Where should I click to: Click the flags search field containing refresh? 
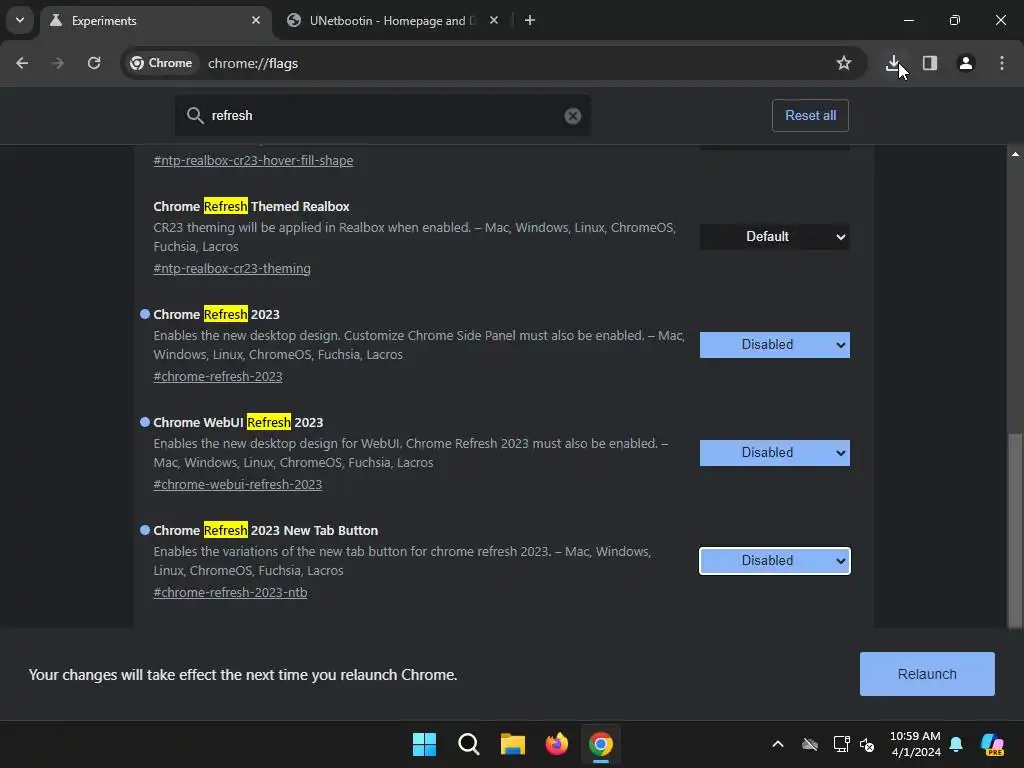(x=383, y=116)
